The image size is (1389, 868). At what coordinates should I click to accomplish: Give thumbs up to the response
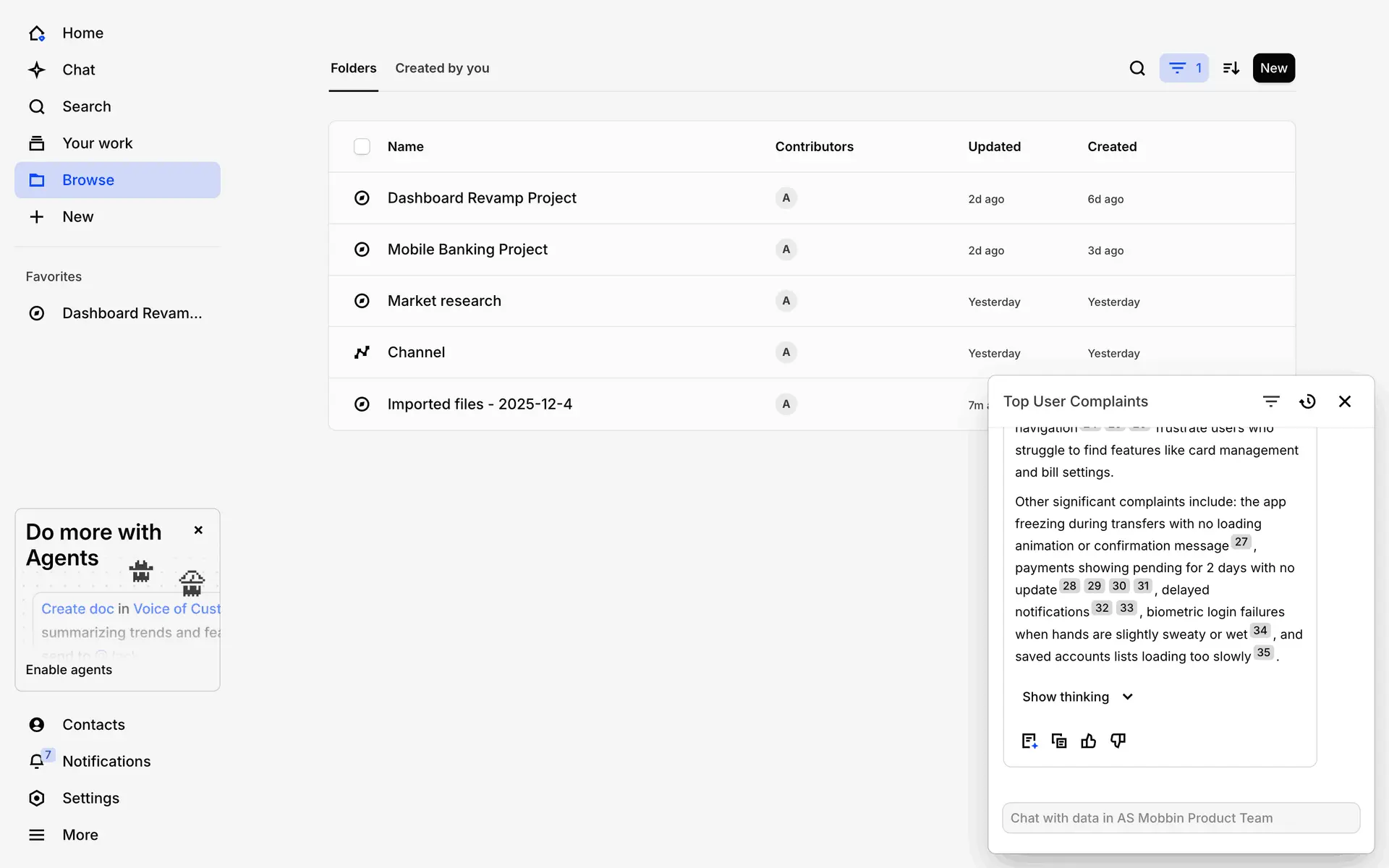click(x=1088, y=741)
